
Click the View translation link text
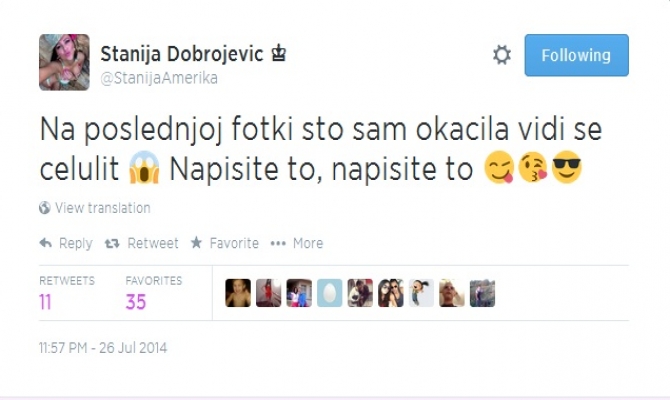pyautogui.click(x=102, y=208)
